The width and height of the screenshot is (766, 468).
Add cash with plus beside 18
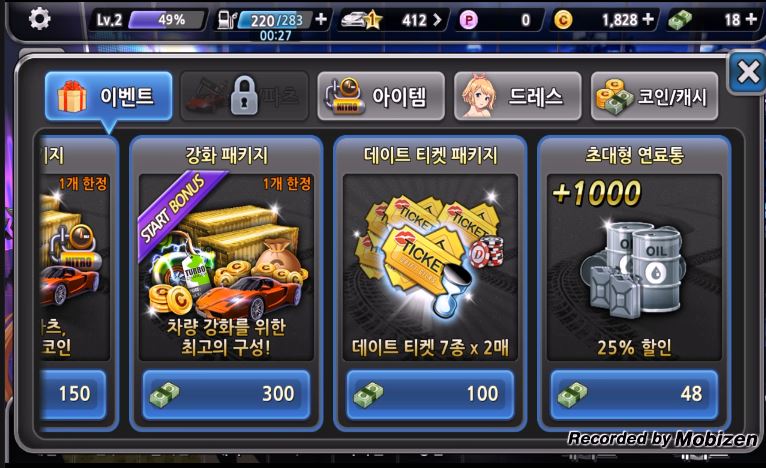click(751, 19)
